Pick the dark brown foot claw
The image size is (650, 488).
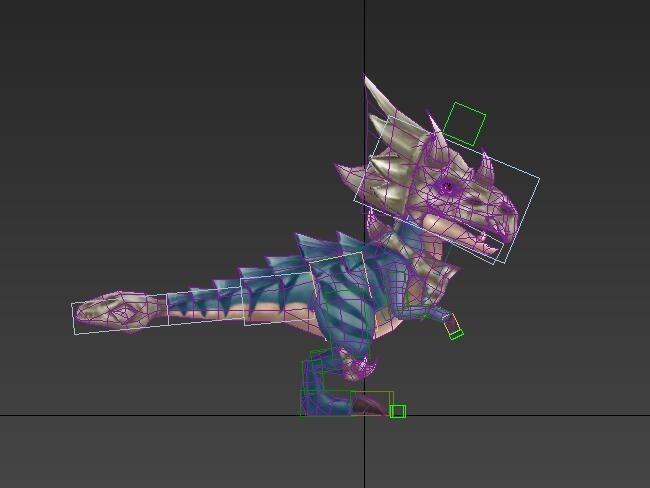pos(370,405)
